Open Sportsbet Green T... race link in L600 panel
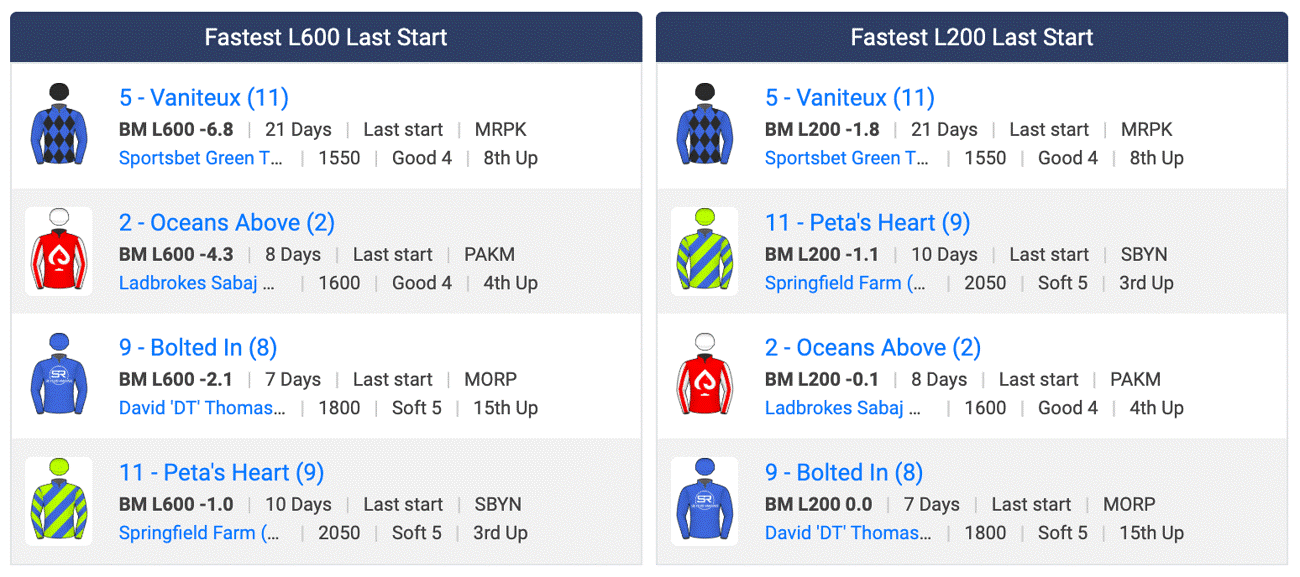 tap(201, 158)
